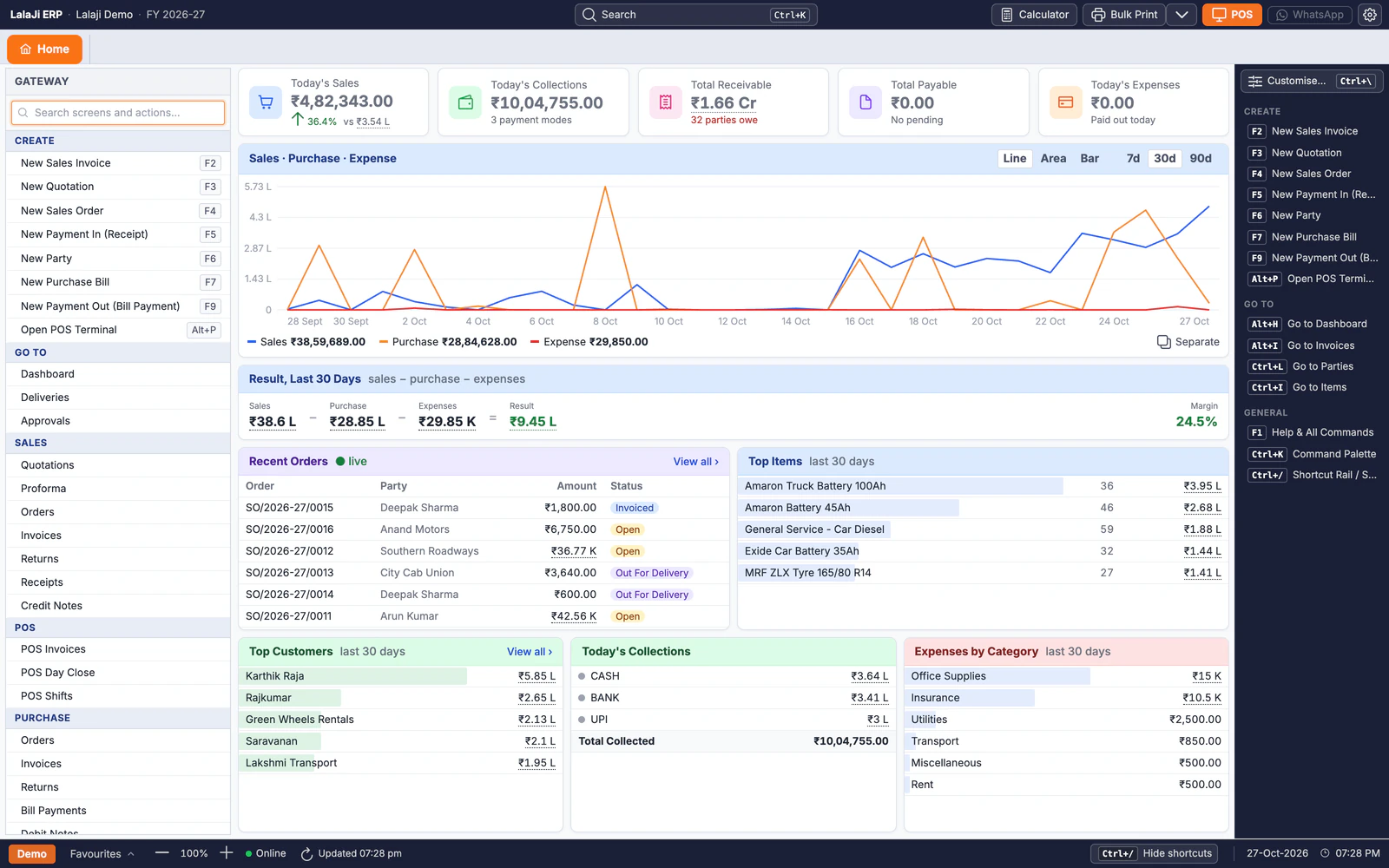Click the Total Payable document icon
Viewport: 1389px width, 868px height.
pyautogui.click(x=866, y=102)
